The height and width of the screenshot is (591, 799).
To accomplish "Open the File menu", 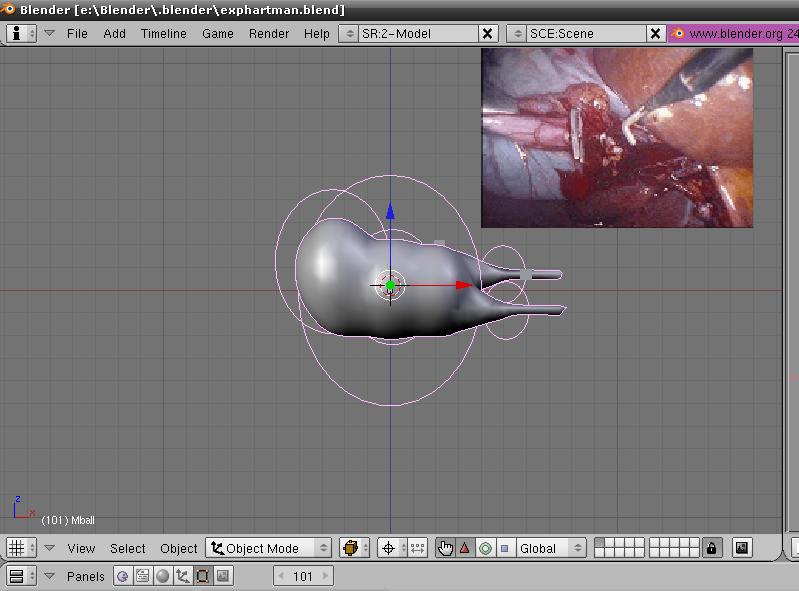I will click(x=77, y=34).
